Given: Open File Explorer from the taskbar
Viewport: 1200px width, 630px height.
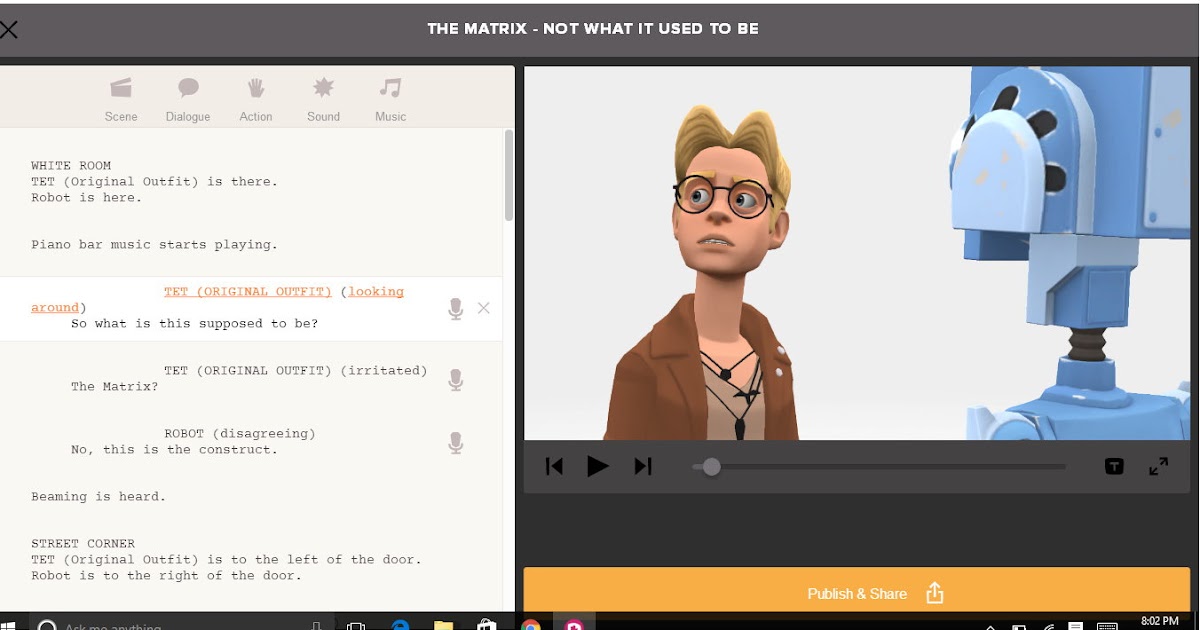Looking at the screenshot, I should click(x=444, y=625).
